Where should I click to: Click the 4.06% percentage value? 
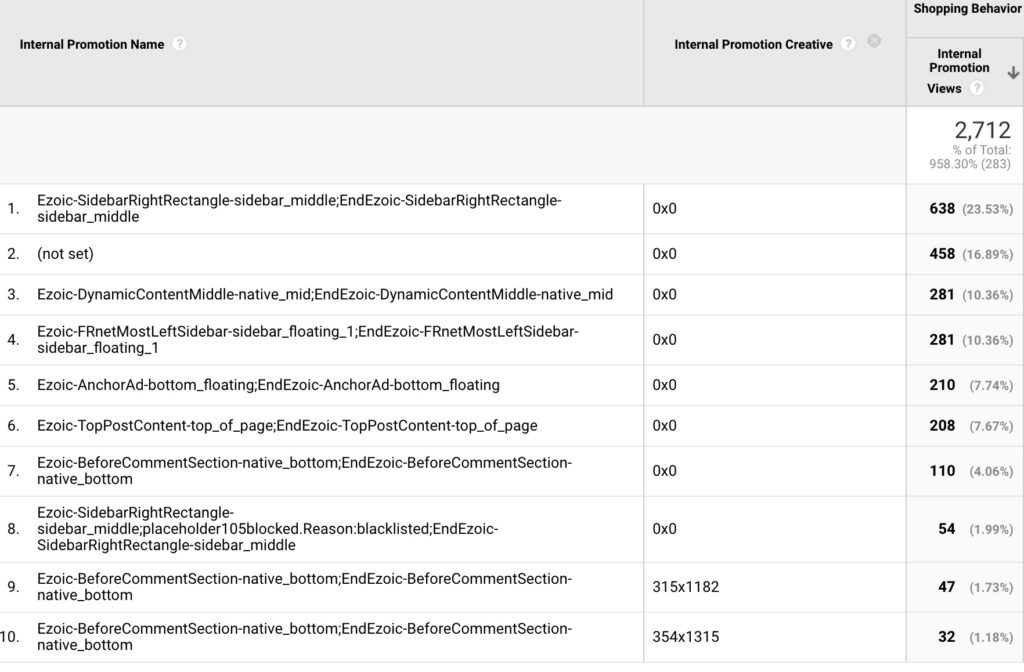tap(991, 471)
